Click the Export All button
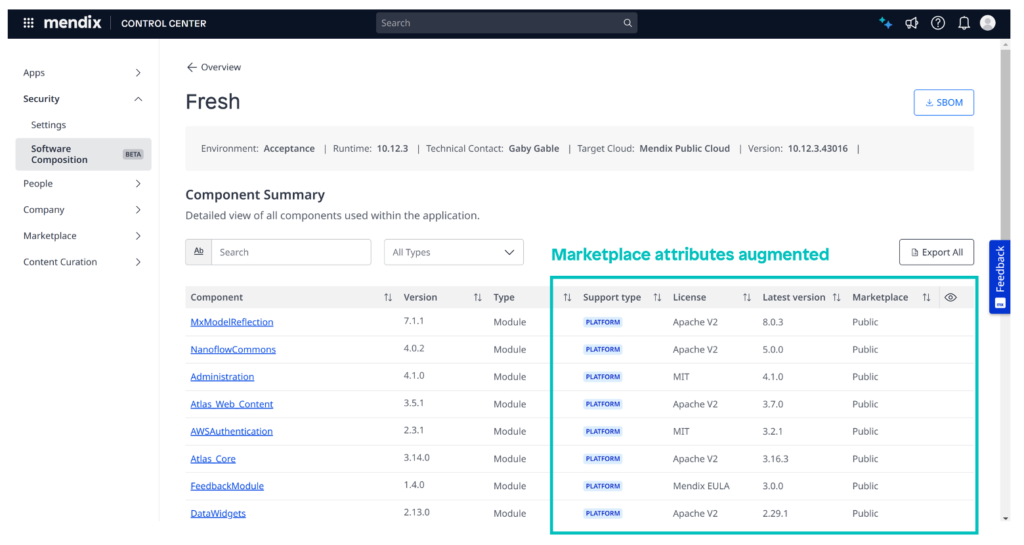 (936, 252)
